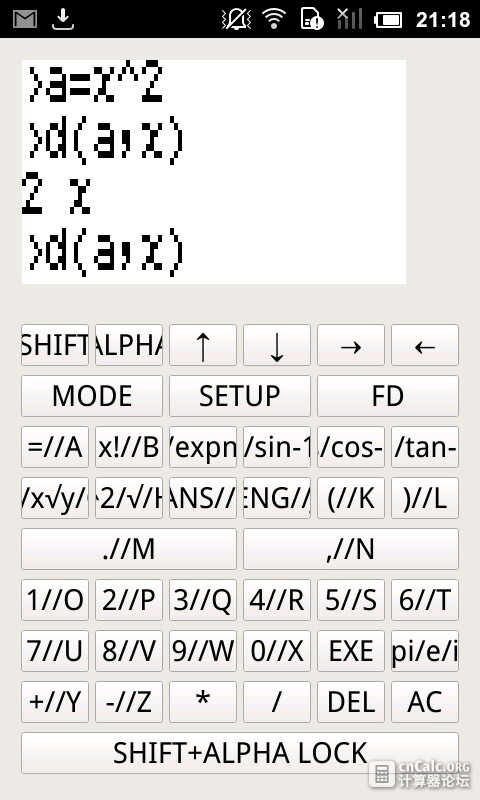Image resolution: width=480 pixels, height=800 pixels.
Task: Tap the +//Y plus key
Action: pyautogui.click(x=55, y=702)
